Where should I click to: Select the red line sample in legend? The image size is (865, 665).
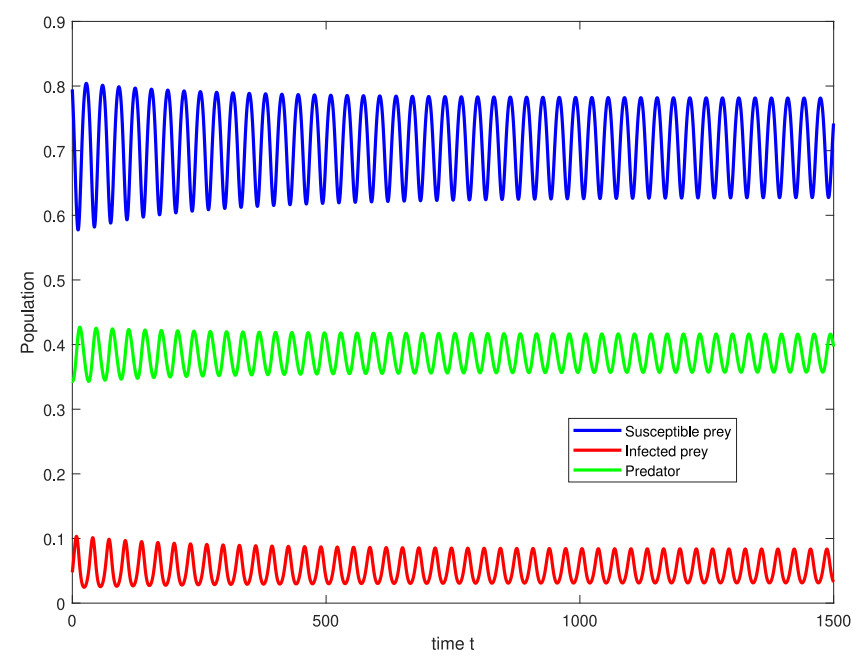pyautogui.click(x=597, y=452)
